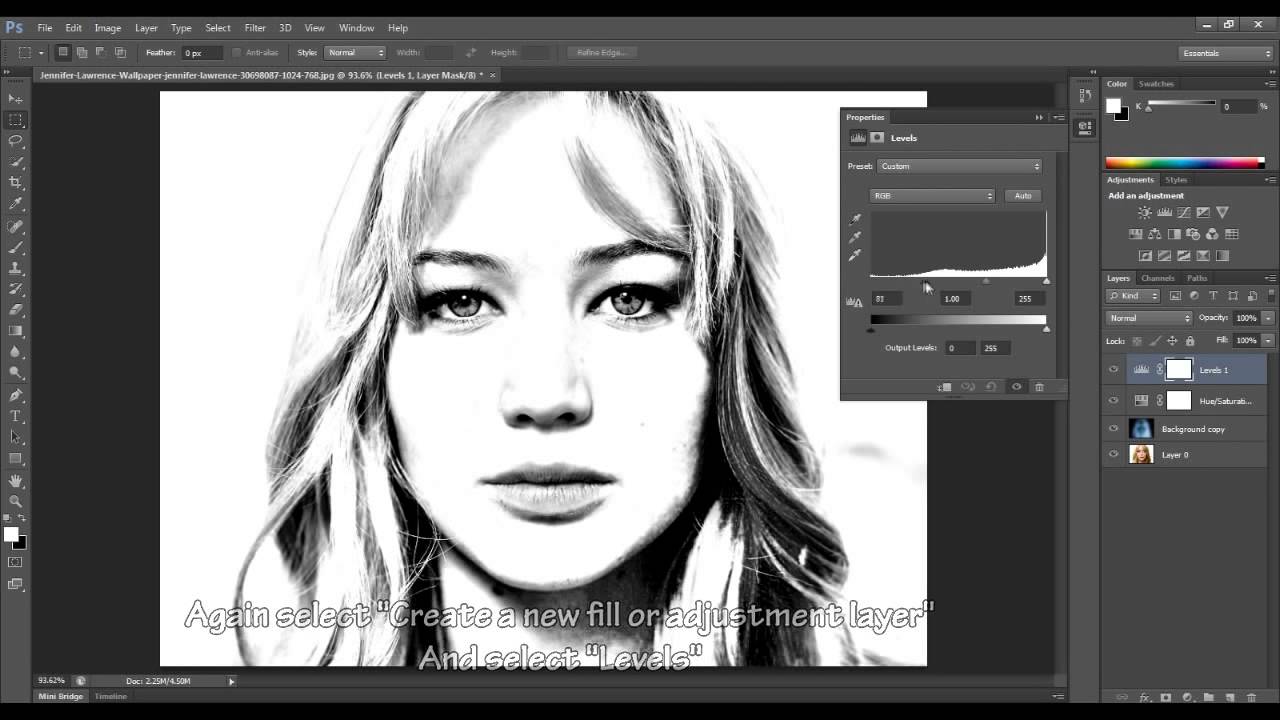Select the Lasso tool
Screen dimensions: 1280x720
16,141
